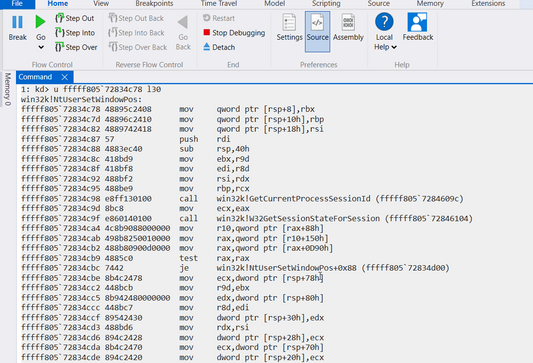Click Step Over Back button
The image size is (533, 363).
click(138, 47)
